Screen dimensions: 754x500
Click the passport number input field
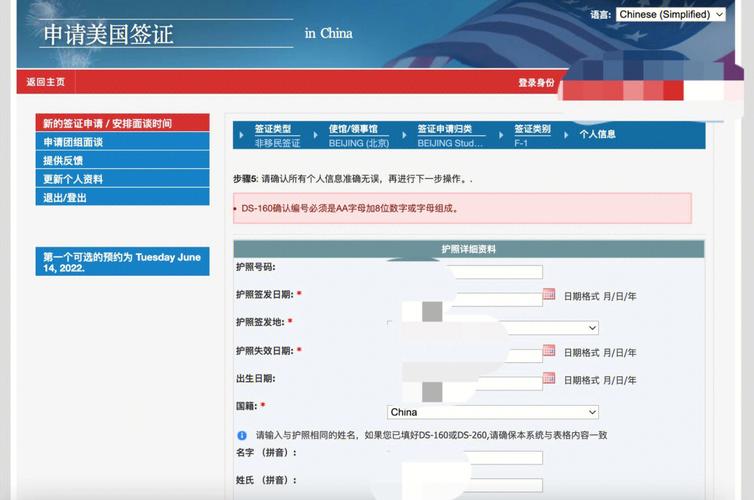pos(465,272)
